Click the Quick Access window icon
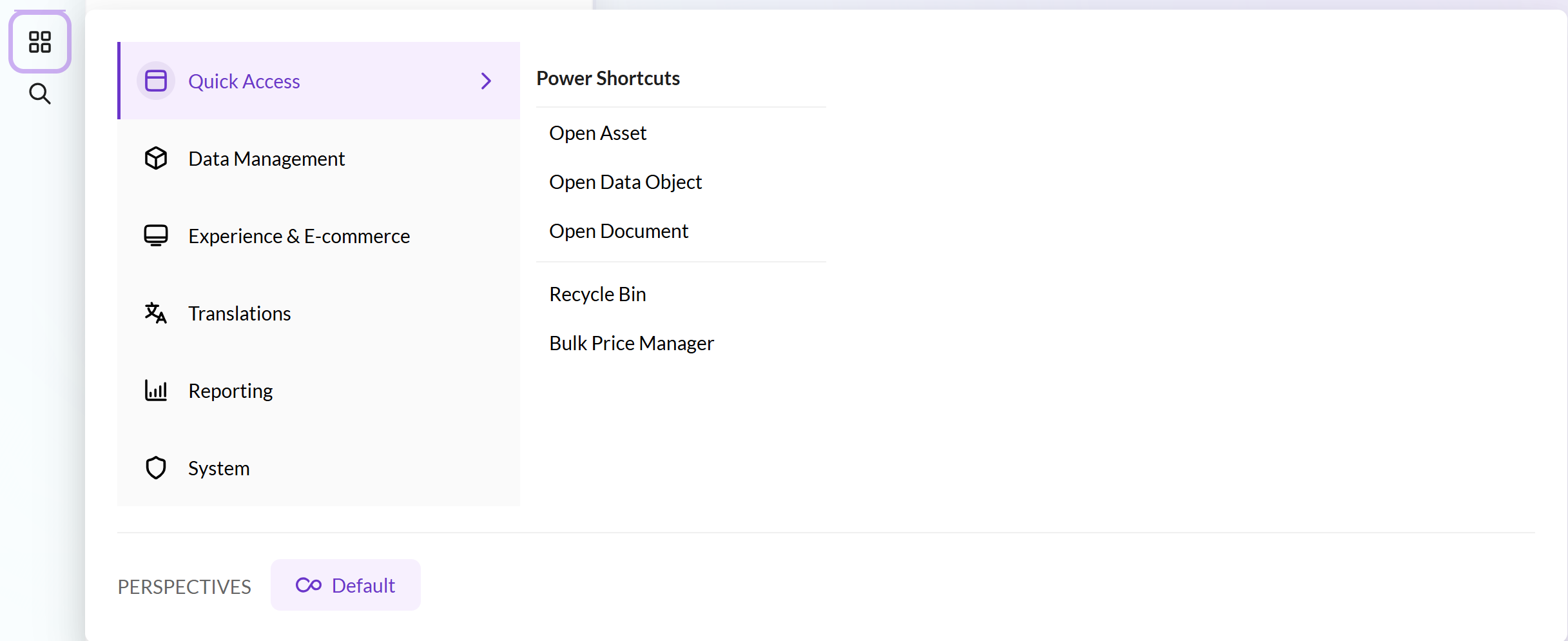 pos(156,81)
